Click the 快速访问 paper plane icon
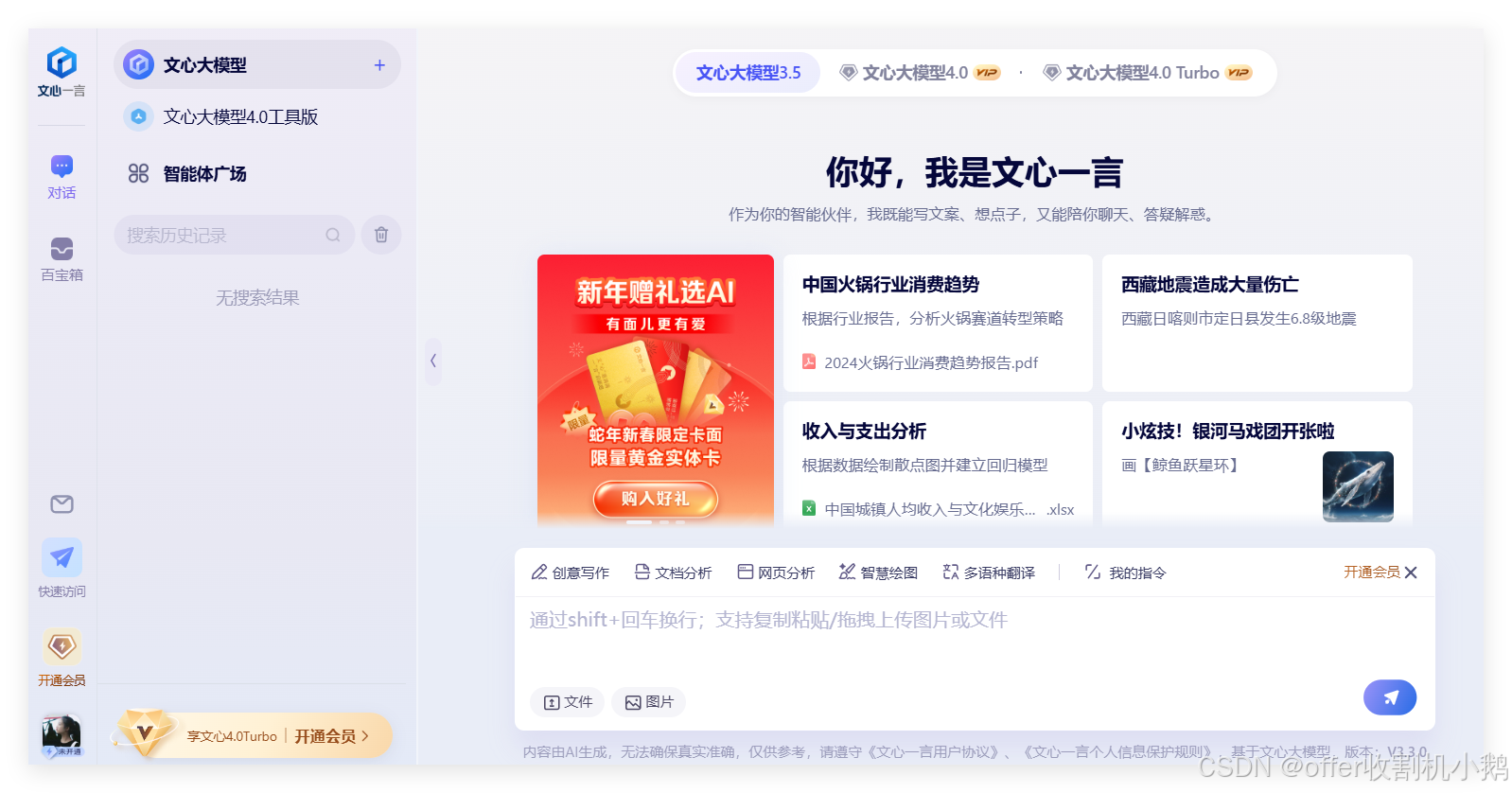The height and width of the screenshot is (793, 1512). pyautogui.click(x=62, y=557)
